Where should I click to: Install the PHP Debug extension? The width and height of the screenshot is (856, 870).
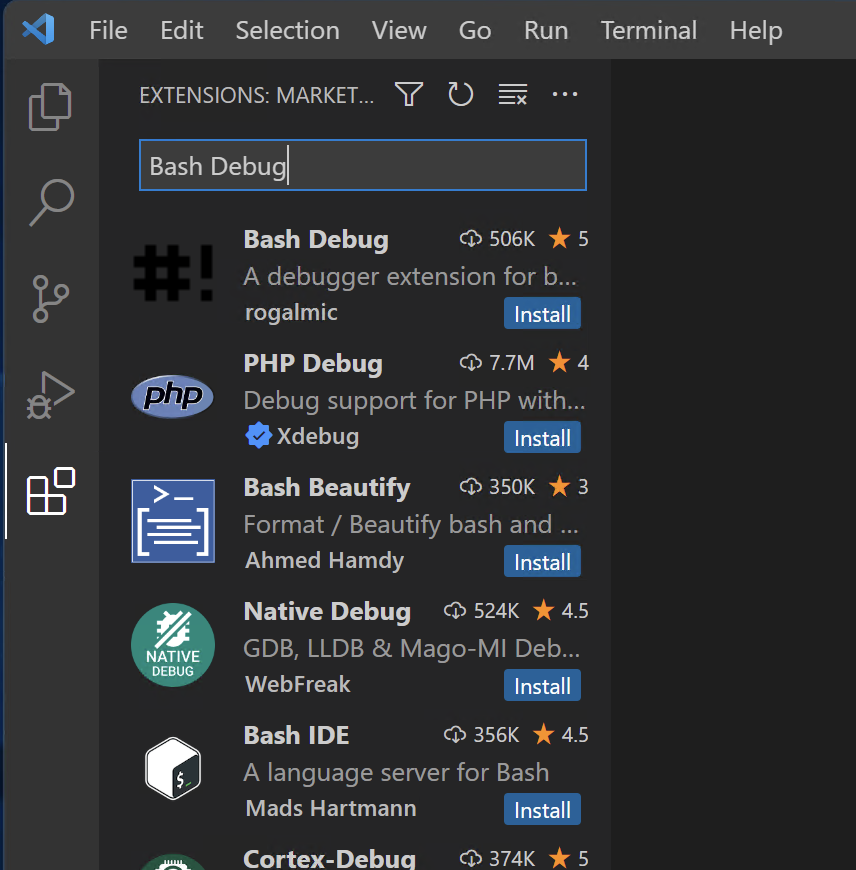542,437
